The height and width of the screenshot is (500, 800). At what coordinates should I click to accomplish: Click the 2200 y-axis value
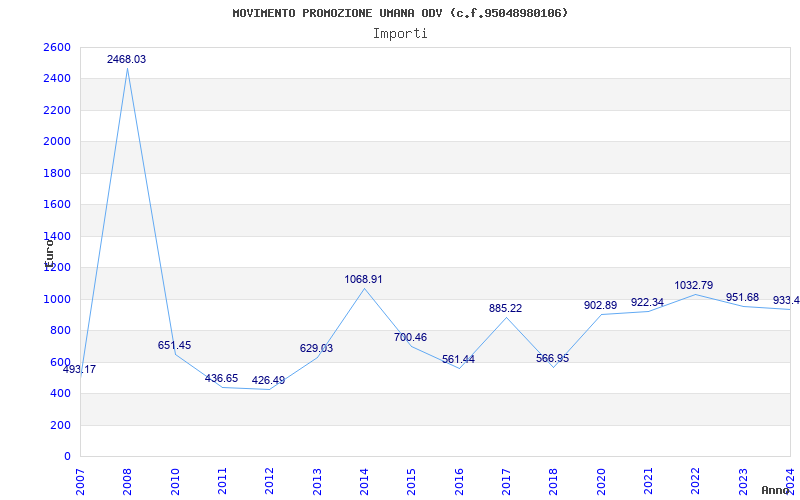point(57,110)
